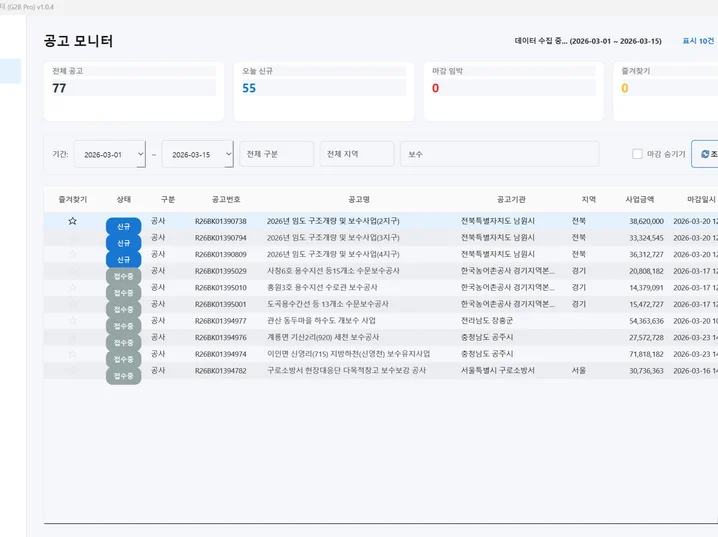Select the 계룡면 기산2리(920) 세천 보수공사 row
This screenshot has width=718, height=537.
327,338
